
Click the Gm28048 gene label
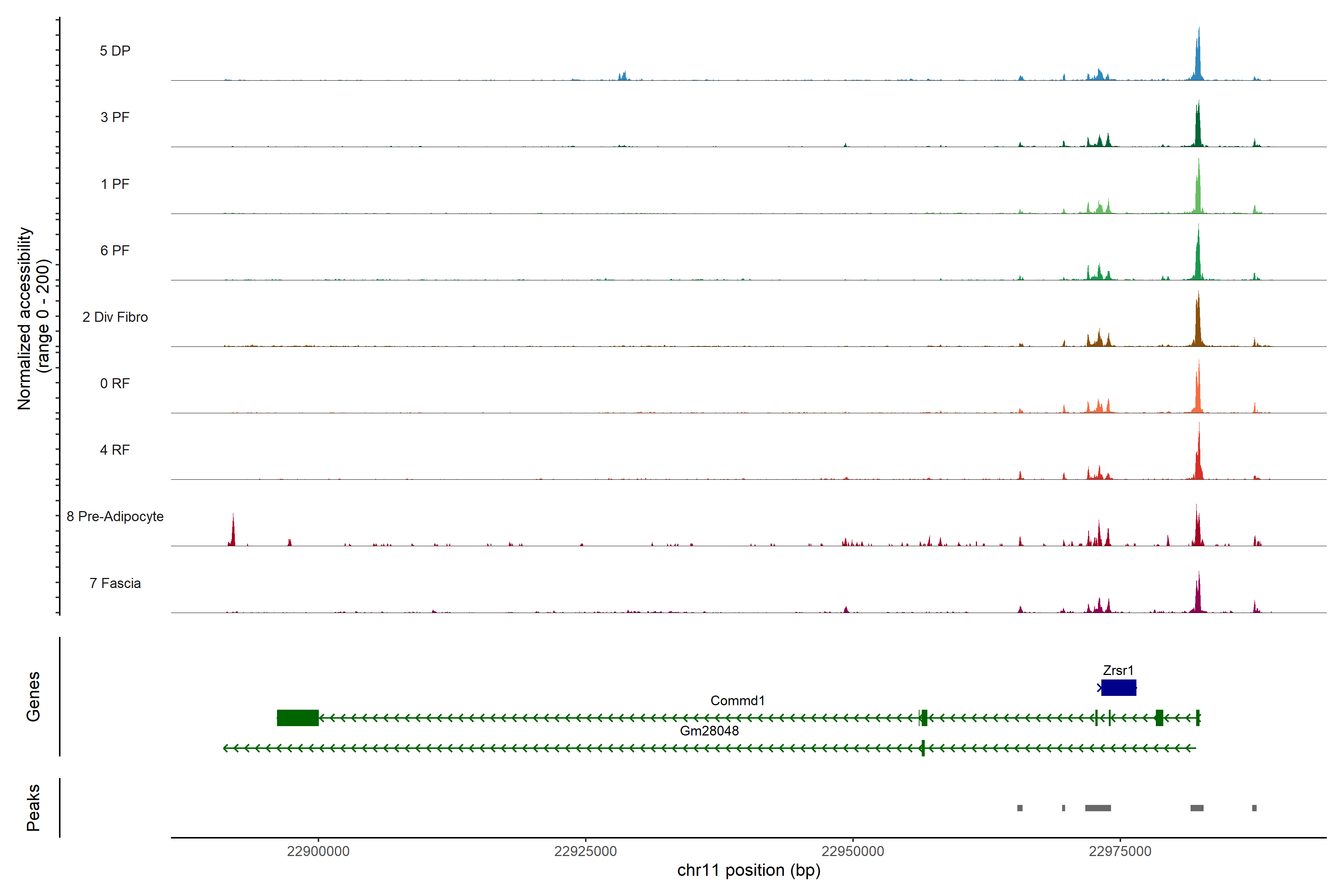click(709, 731)
